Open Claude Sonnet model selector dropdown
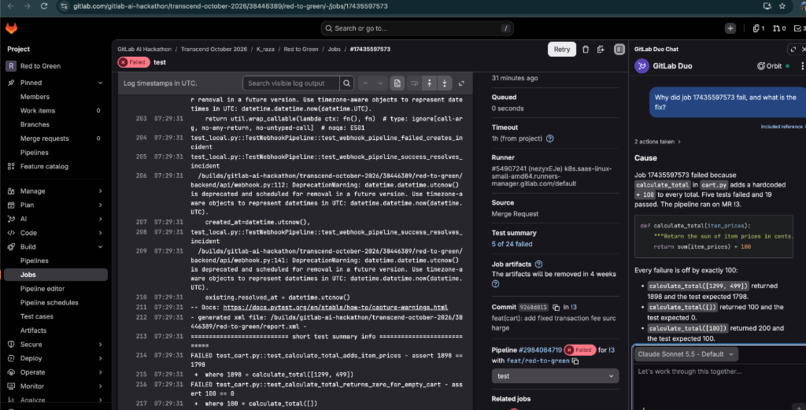Image resolution: width=806 pixels, height=410 pixels. point(685,354)
